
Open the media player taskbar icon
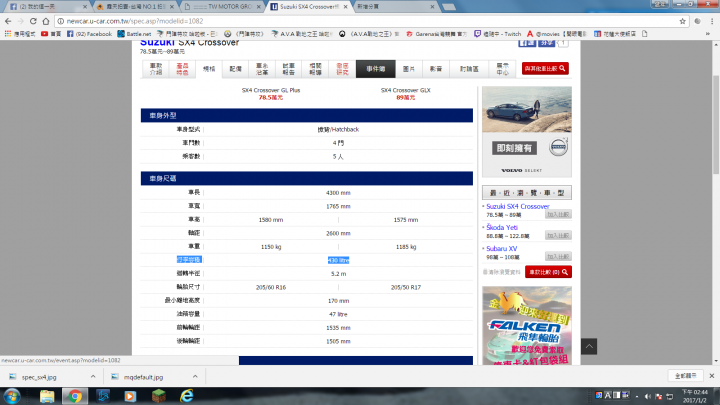coord(130,396)
